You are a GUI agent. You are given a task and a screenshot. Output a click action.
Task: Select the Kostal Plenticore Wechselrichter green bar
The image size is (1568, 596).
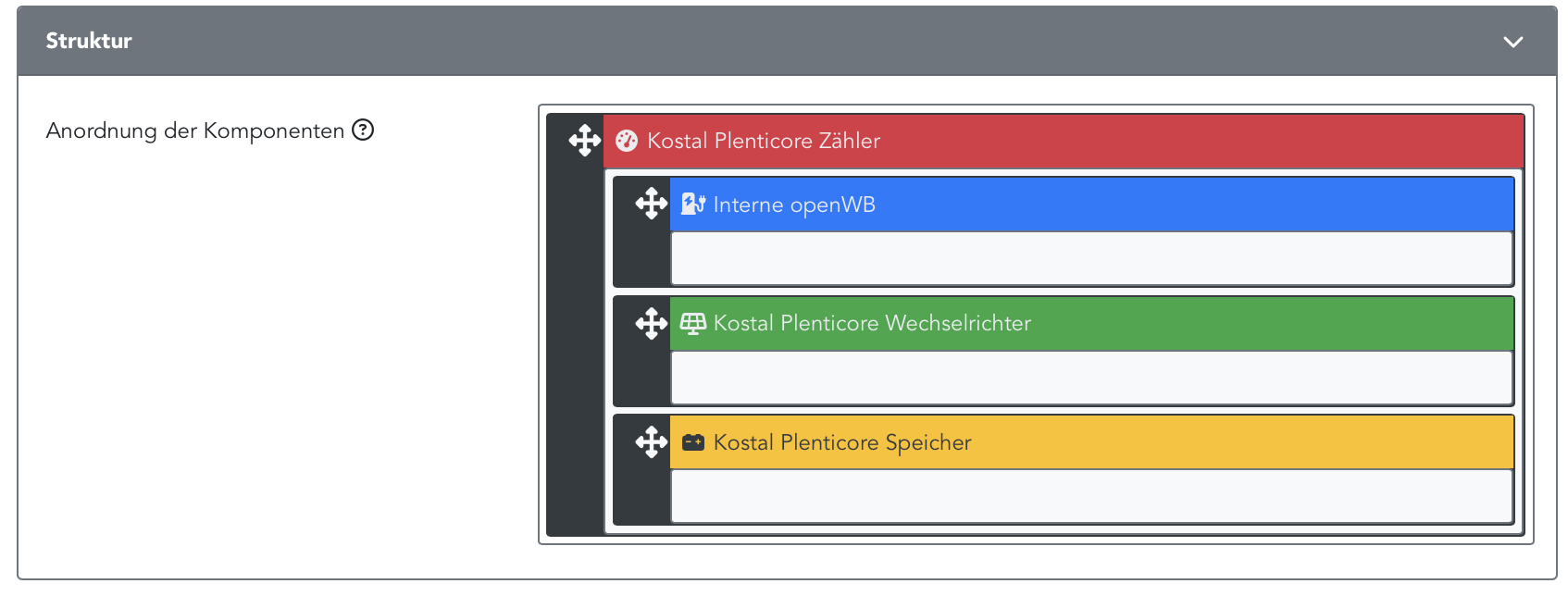pyautogui.click(x=1091, y=323)
